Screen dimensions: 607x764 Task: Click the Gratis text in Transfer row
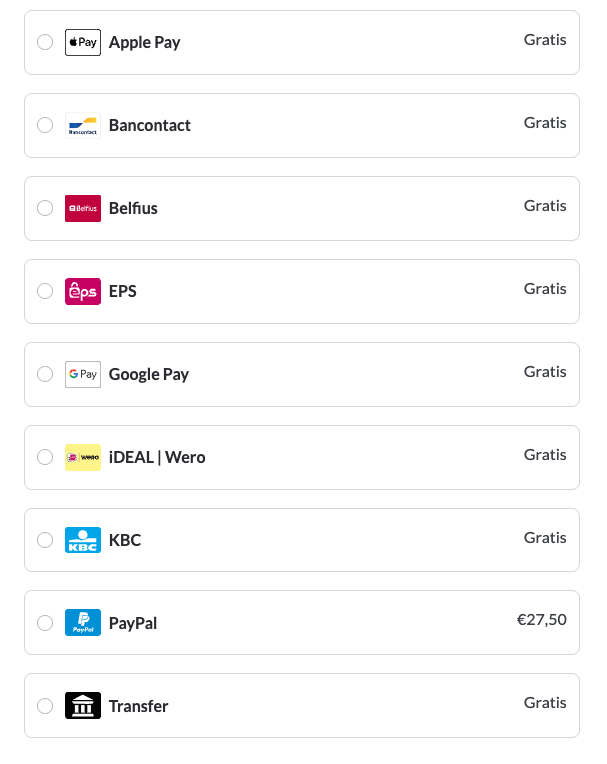click(x=545, y=703)
